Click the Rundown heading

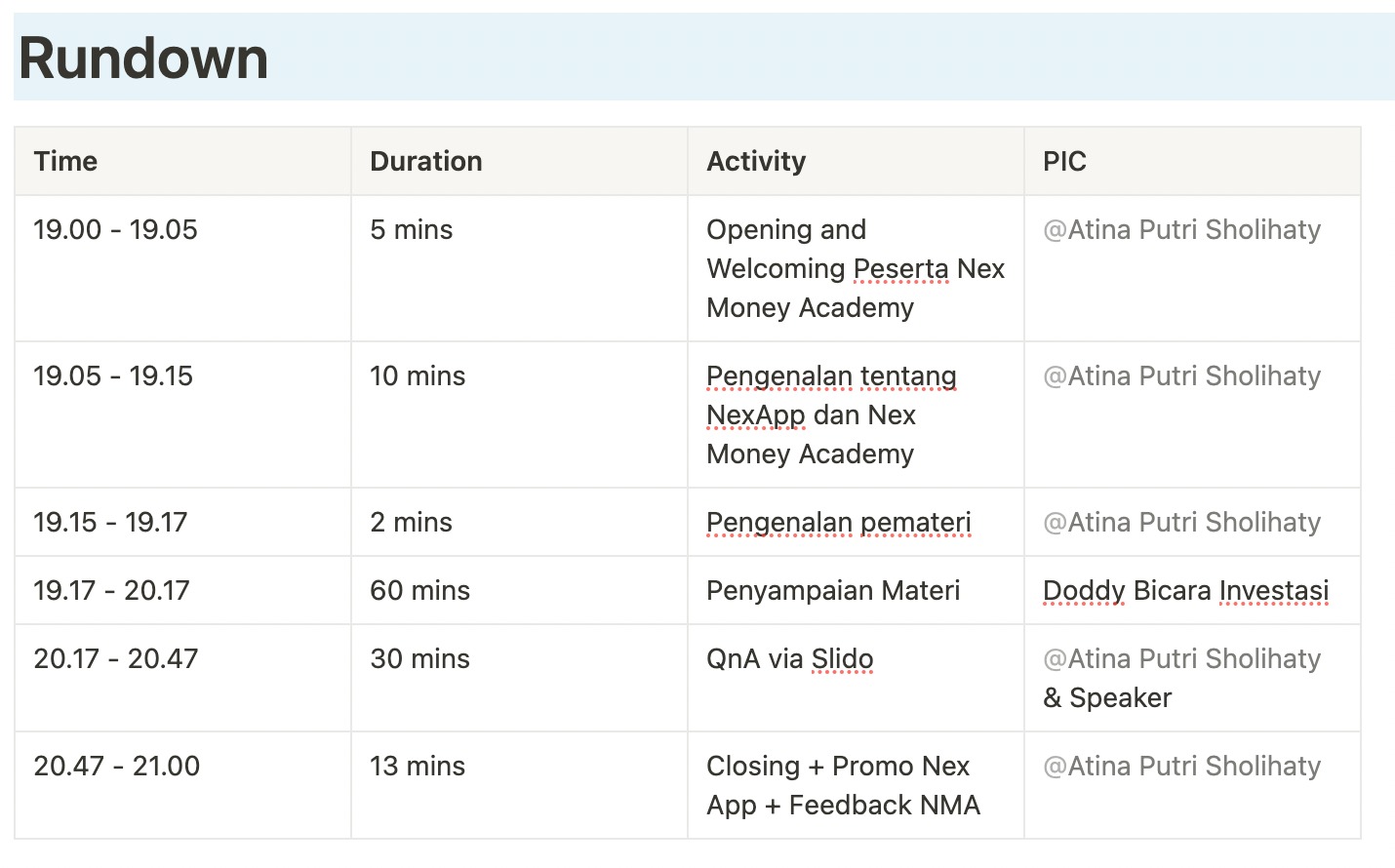click(x=143, y=59)
